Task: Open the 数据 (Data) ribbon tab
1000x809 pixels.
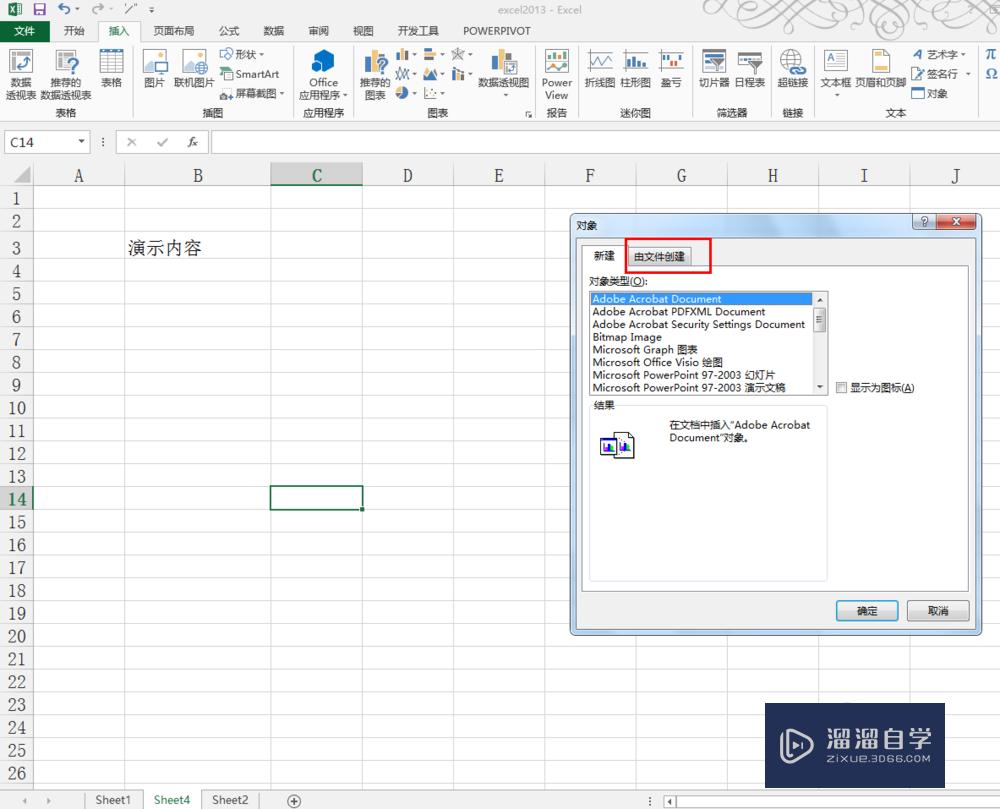Action: tap(273, 31)
